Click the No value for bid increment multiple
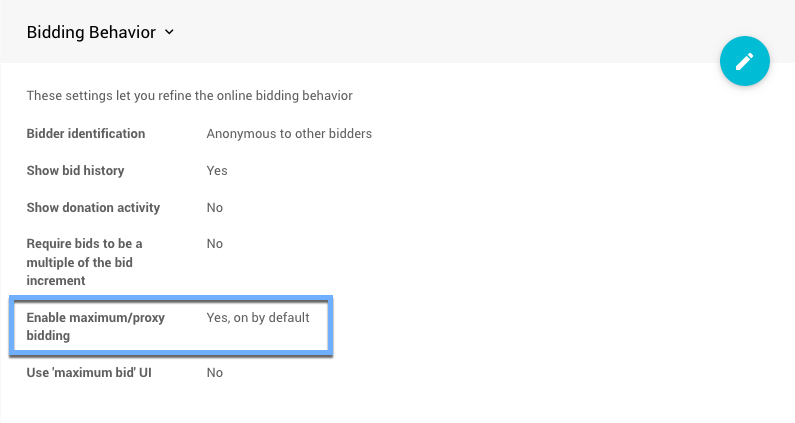The width and height of the screenshot is (795, 423). (214, 243)
